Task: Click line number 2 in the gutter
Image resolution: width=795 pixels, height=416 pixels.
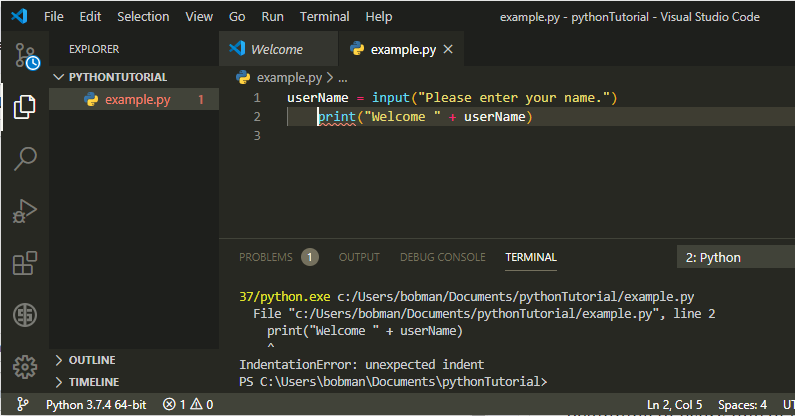Action: coord(257,117)
